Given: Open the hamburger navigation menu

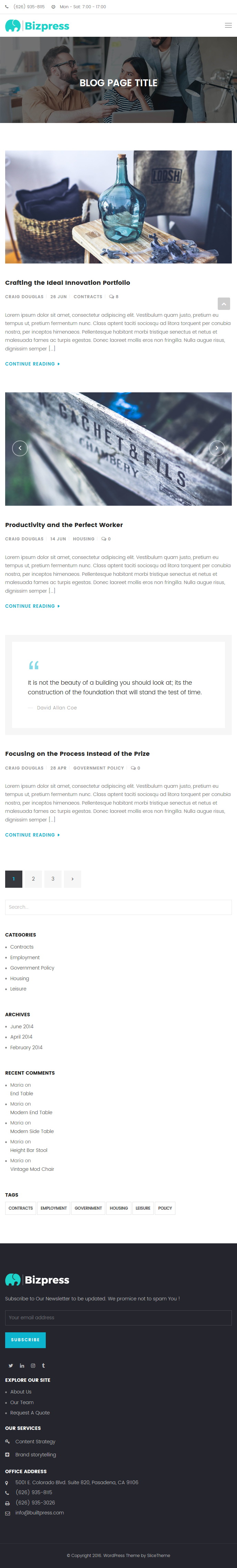Looking at the screenshot, I should pos(228,25).
